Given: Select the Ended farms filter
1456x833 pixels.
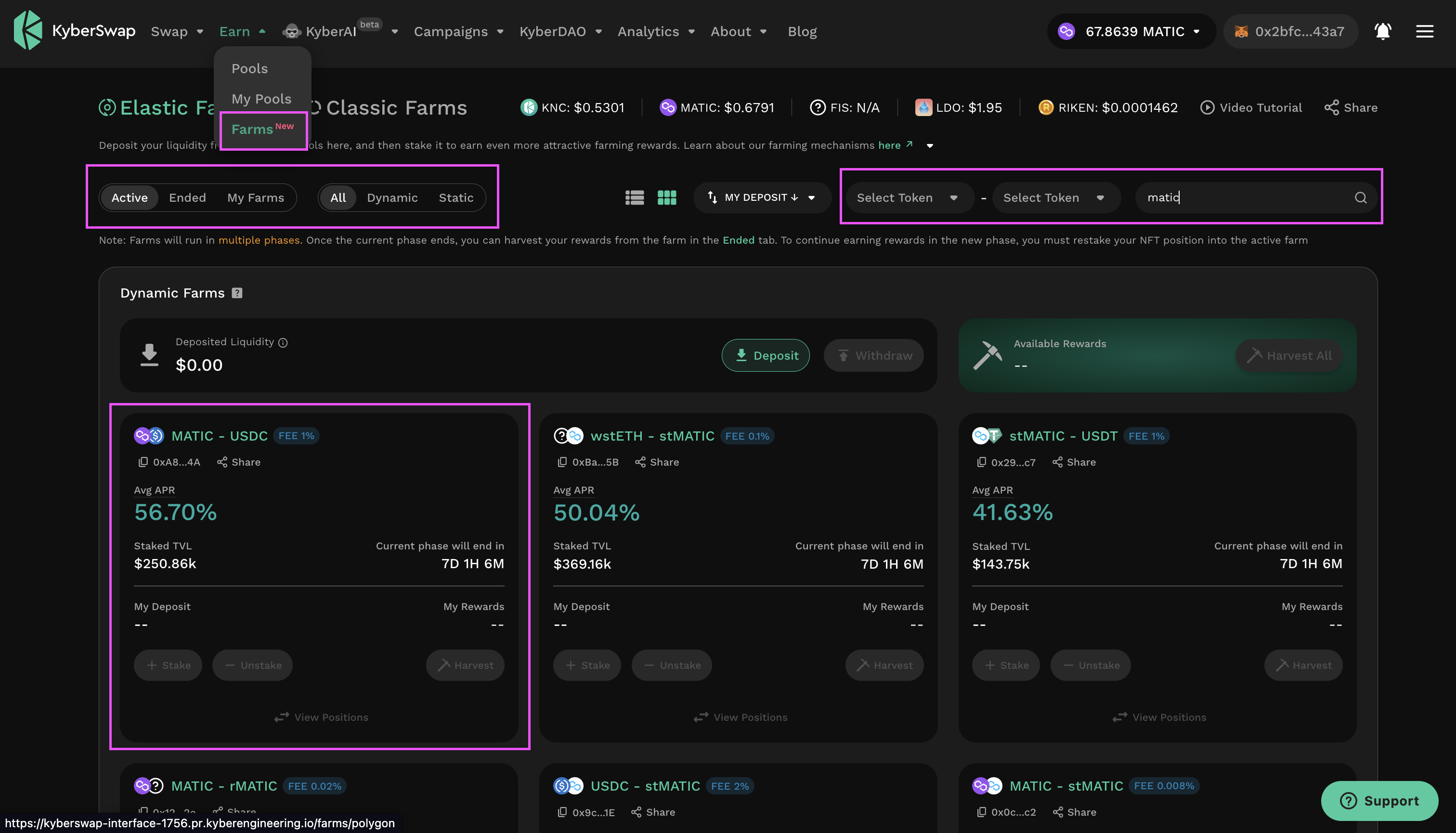Looking at the screenshot, I should [187, 197].
